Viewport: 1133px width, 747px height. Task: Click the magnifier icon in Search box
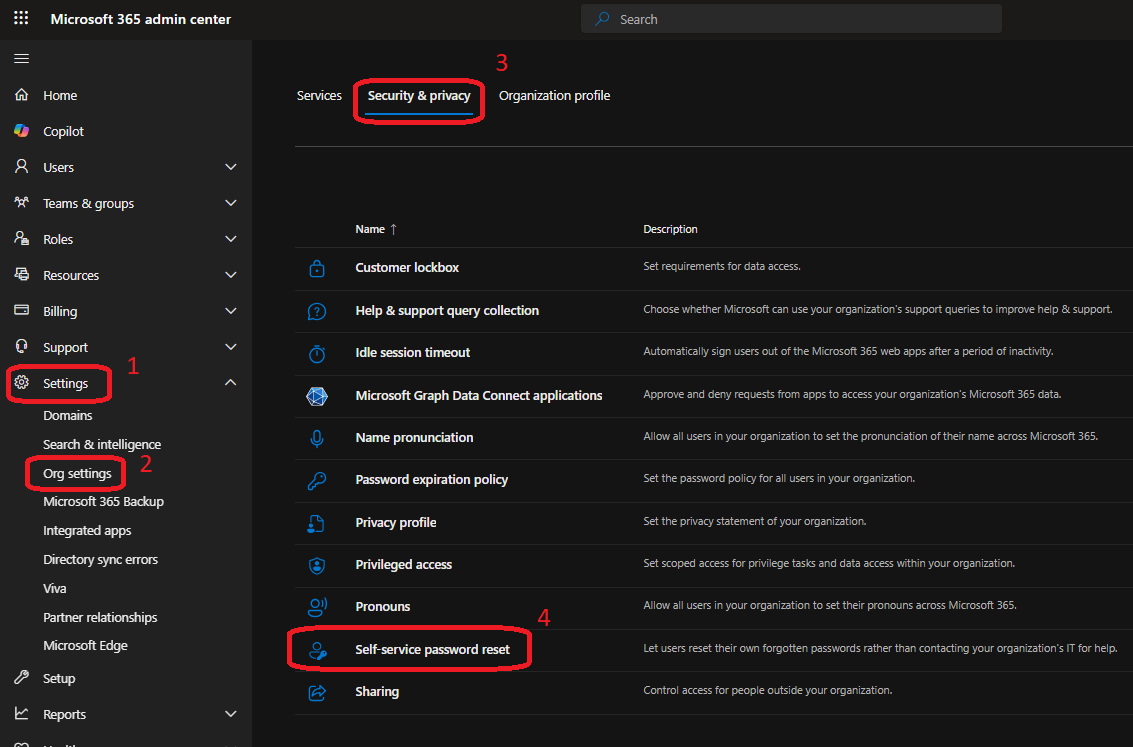(x=602, y=19)
